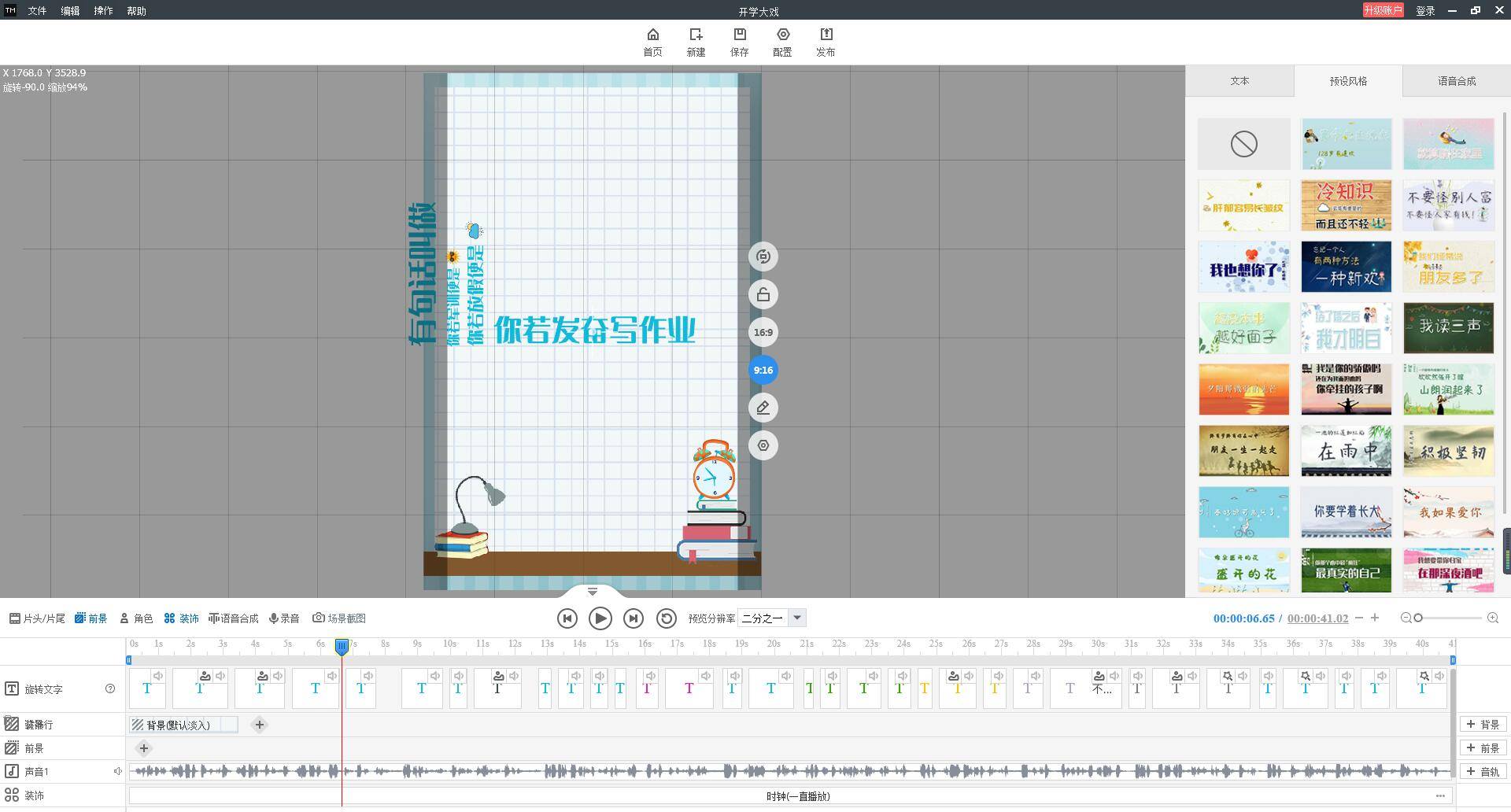Click the 旋转文字 help question icon
The width and height of the screenshot is (1511, 812).
(110, 688)
